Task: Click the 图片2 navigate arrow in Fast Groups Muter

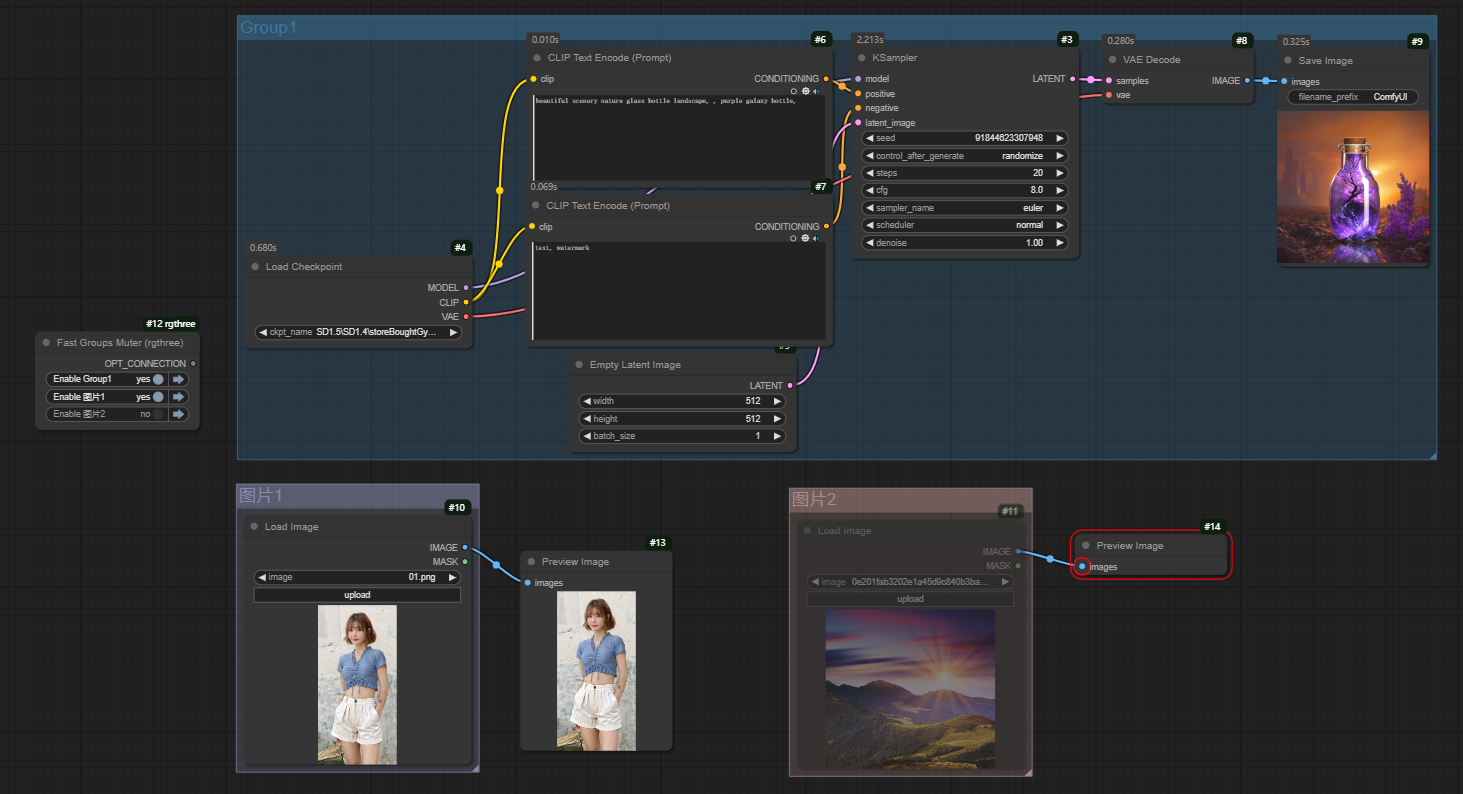Action: click(x=179, y=414)
